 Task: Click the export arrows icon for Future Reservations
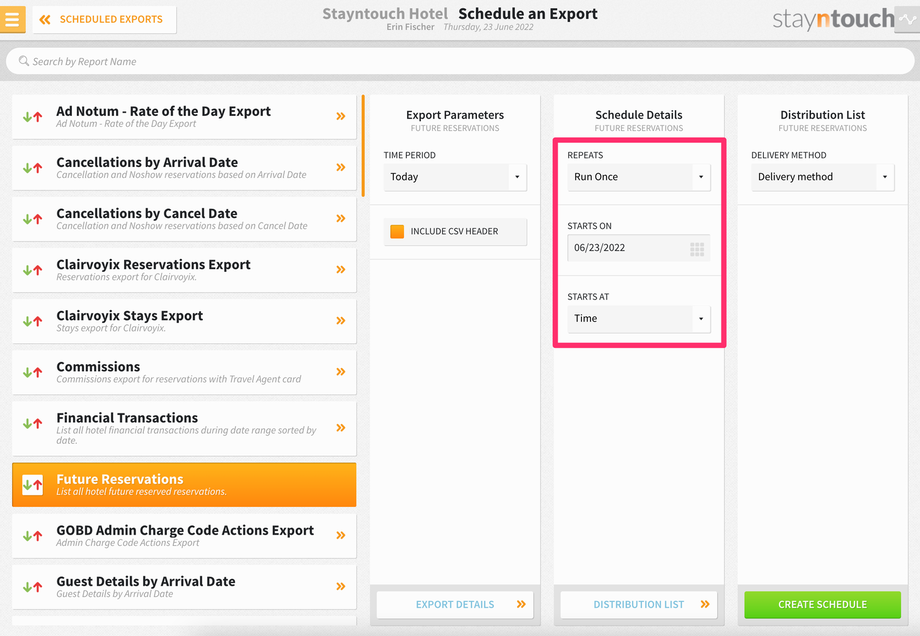pyautogui.click(x=33, y=485)
